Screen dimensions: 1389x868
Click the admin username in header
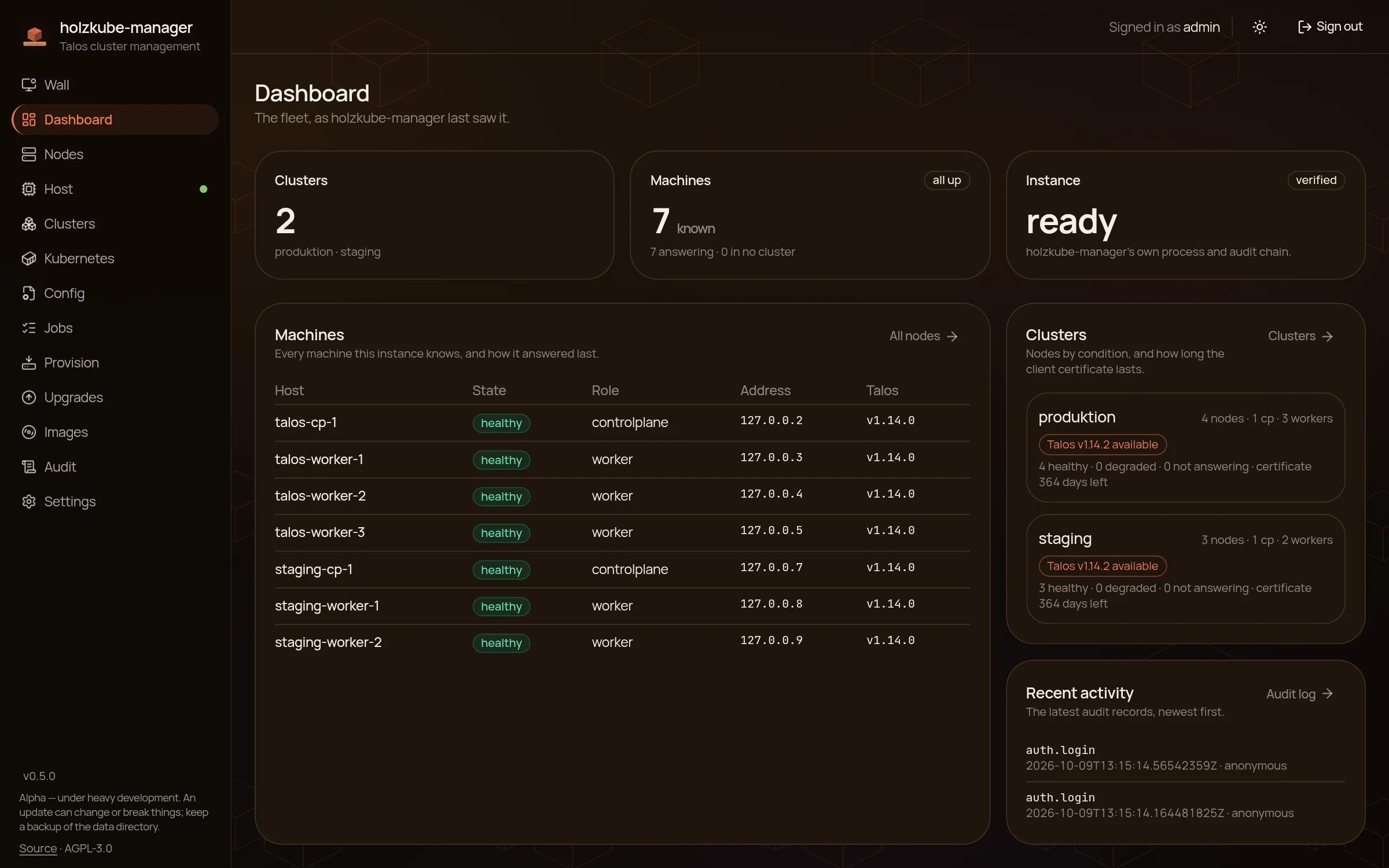click(x=1201, y=27)
